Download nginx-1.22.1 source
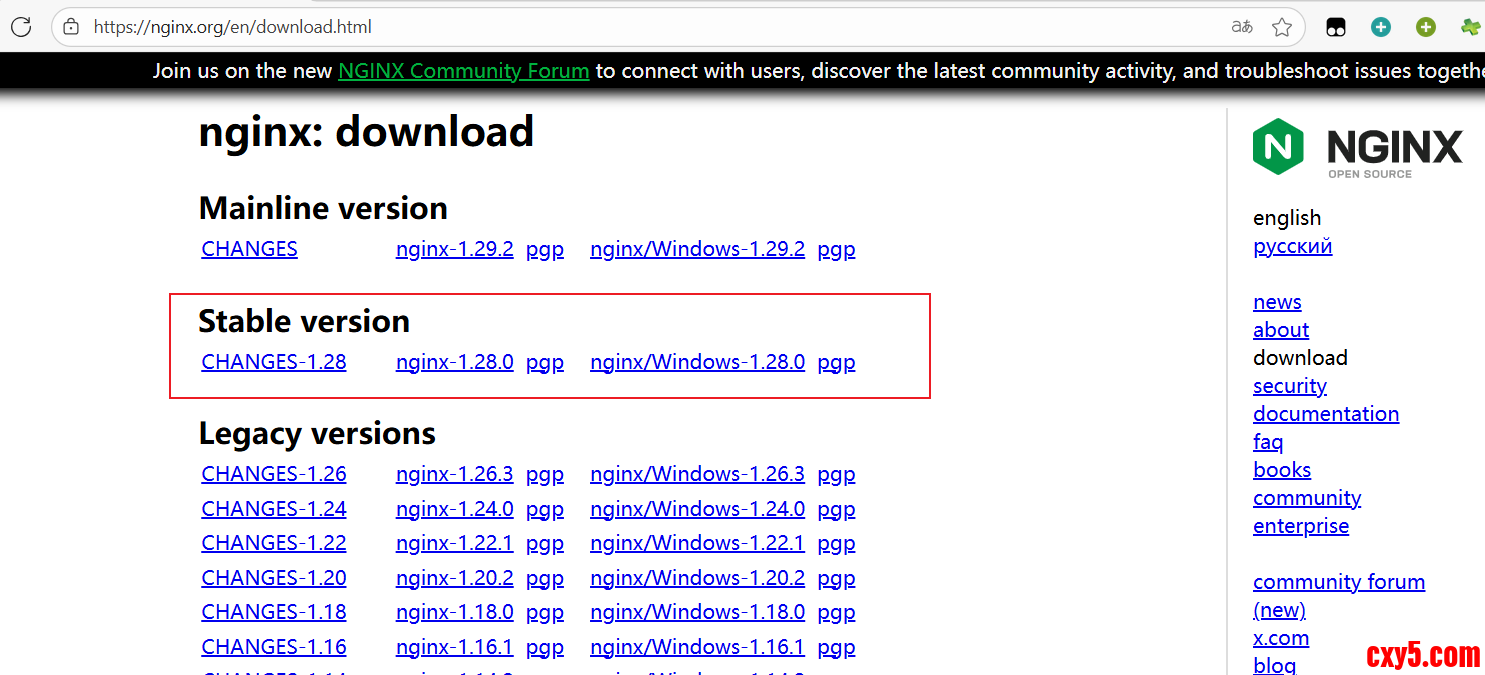Screen dimensions: 1485x675 (x=455, y=543)
